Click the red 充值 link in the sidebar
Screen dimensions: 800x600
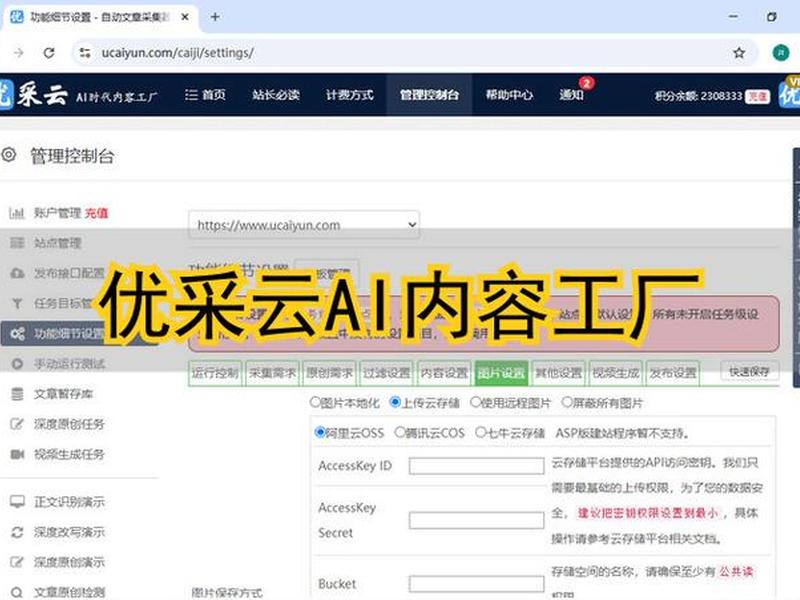96,213
